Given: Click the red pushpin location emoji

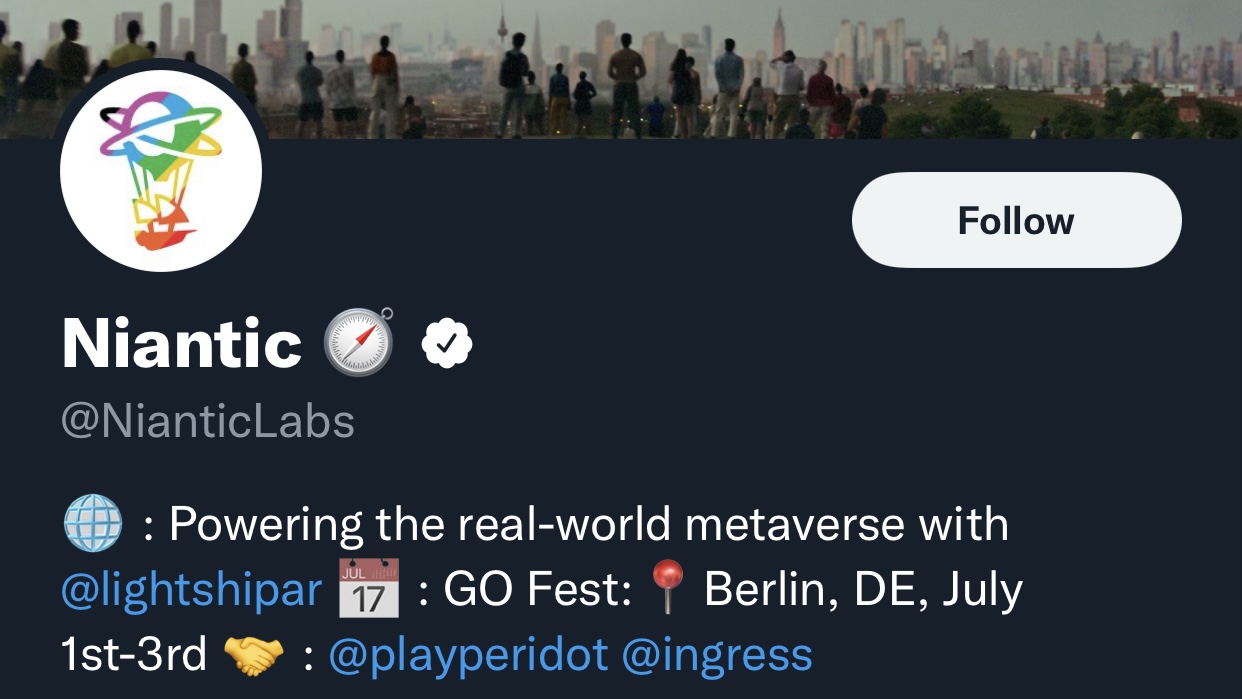Looking at the screenshot, I should 667,588.
